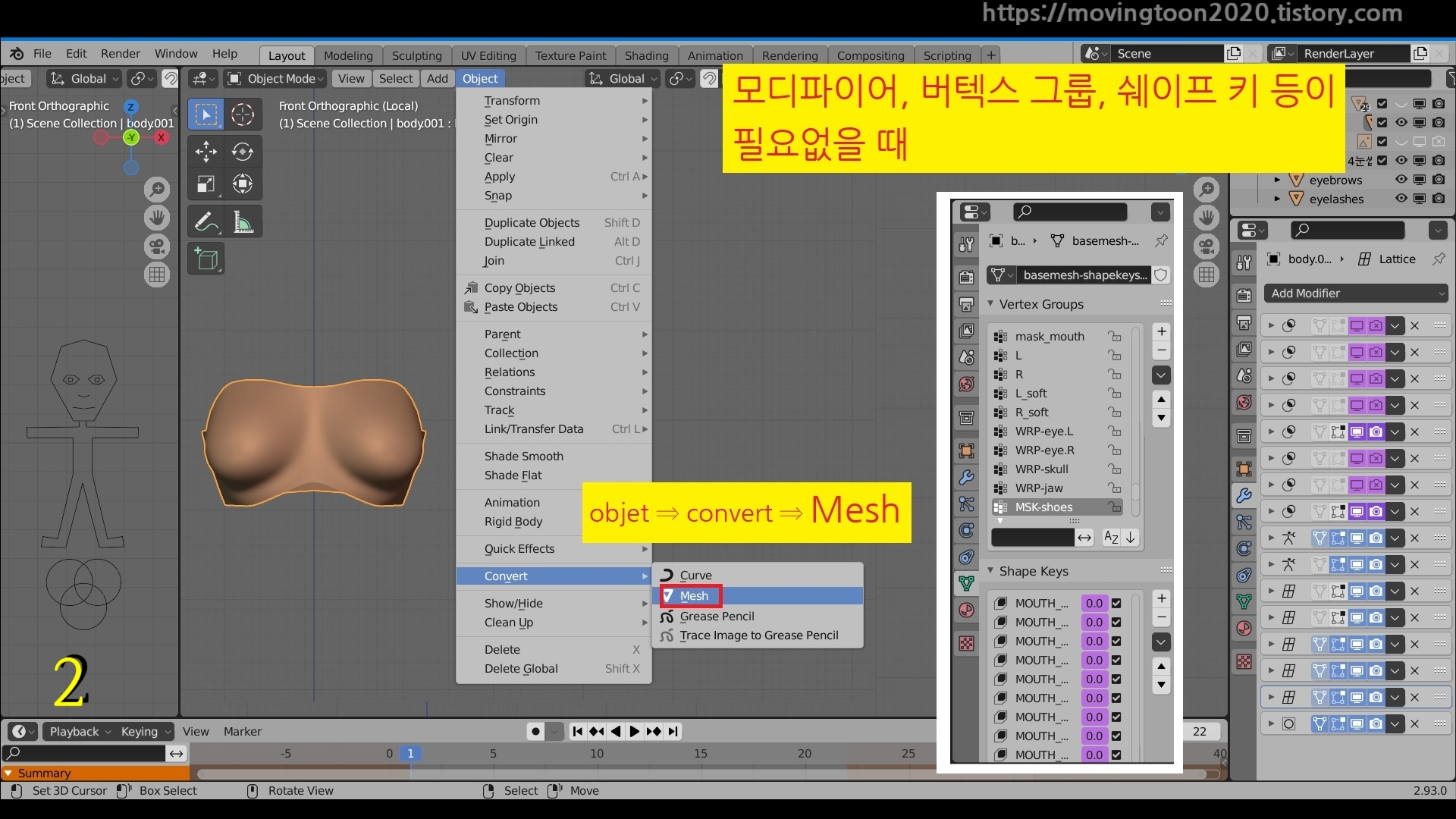Viewport: 1456px width, 819px height.
Task: Click the zoom magnifier in left viewport
Action: point(157,189)
